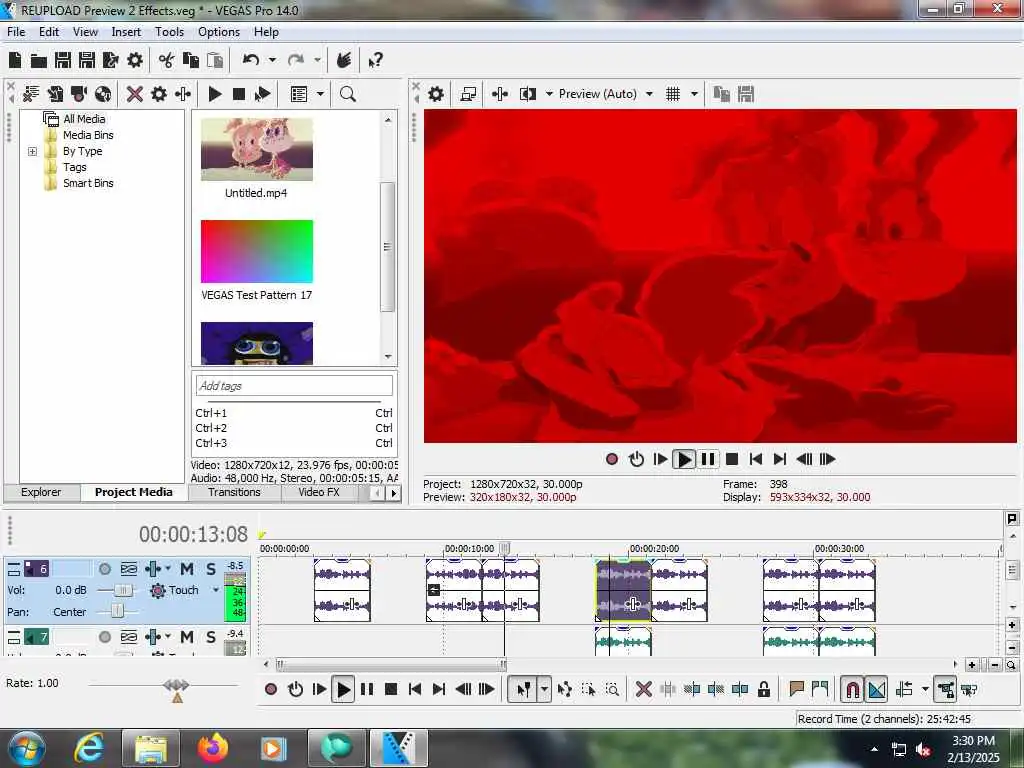Screen dimensions: 1024x768
Task: Click the Add tags input field
Action: point(294,385)
